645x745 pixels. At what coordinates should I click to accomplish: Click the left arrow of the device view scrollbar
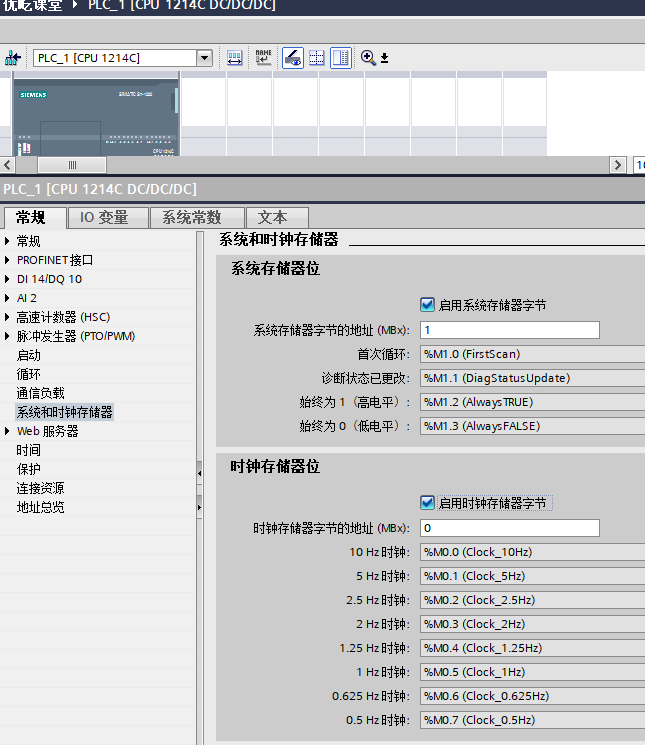coord(7,165)
